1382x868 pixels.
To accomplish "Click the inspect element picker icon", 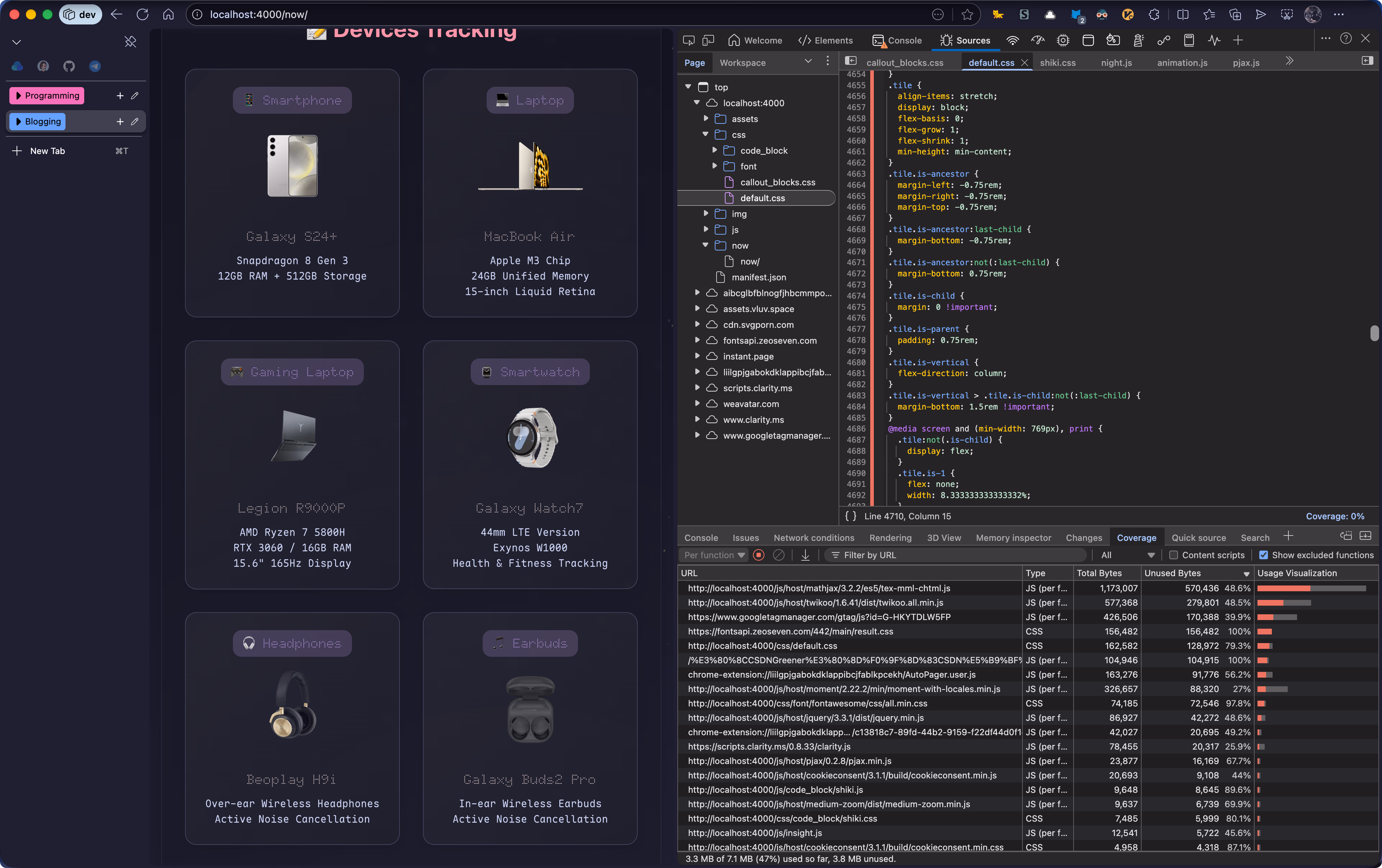I will [689, 40].
